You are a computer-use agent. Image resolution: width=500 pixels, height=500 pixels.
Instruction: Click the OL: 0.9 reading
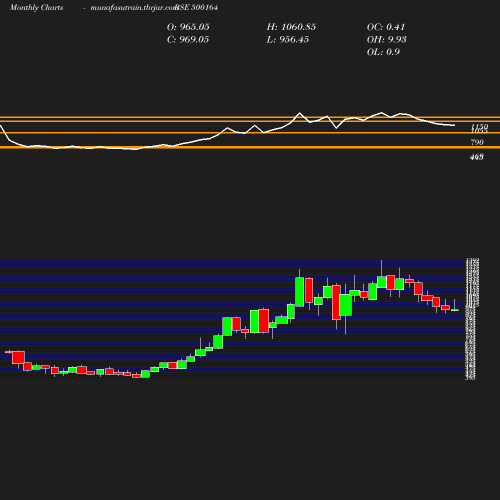coord(383,52)
